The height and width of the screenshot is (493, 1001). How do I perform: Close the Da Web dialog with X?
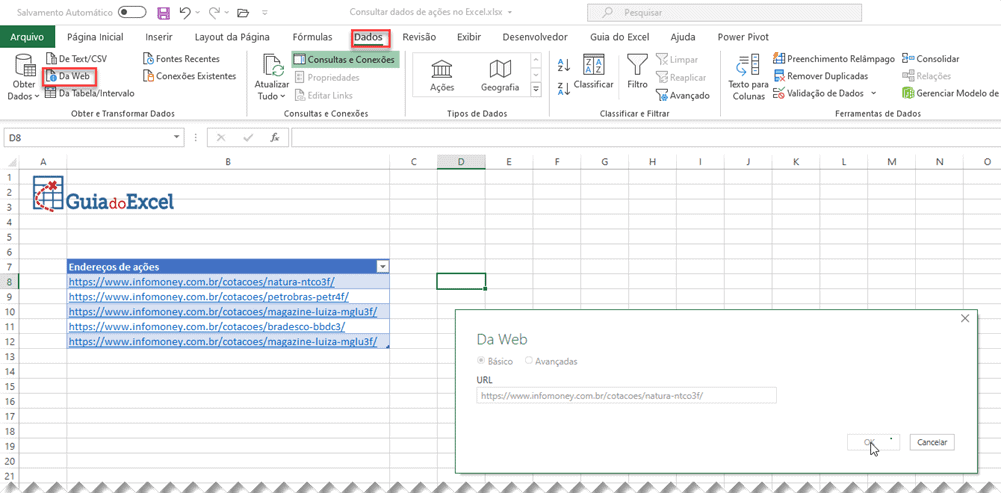(965, 318)
